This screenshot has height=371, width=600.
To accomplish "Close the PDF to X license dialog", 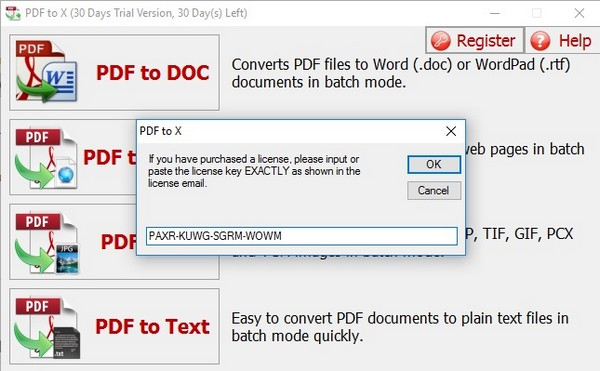I will pos(451,131).
